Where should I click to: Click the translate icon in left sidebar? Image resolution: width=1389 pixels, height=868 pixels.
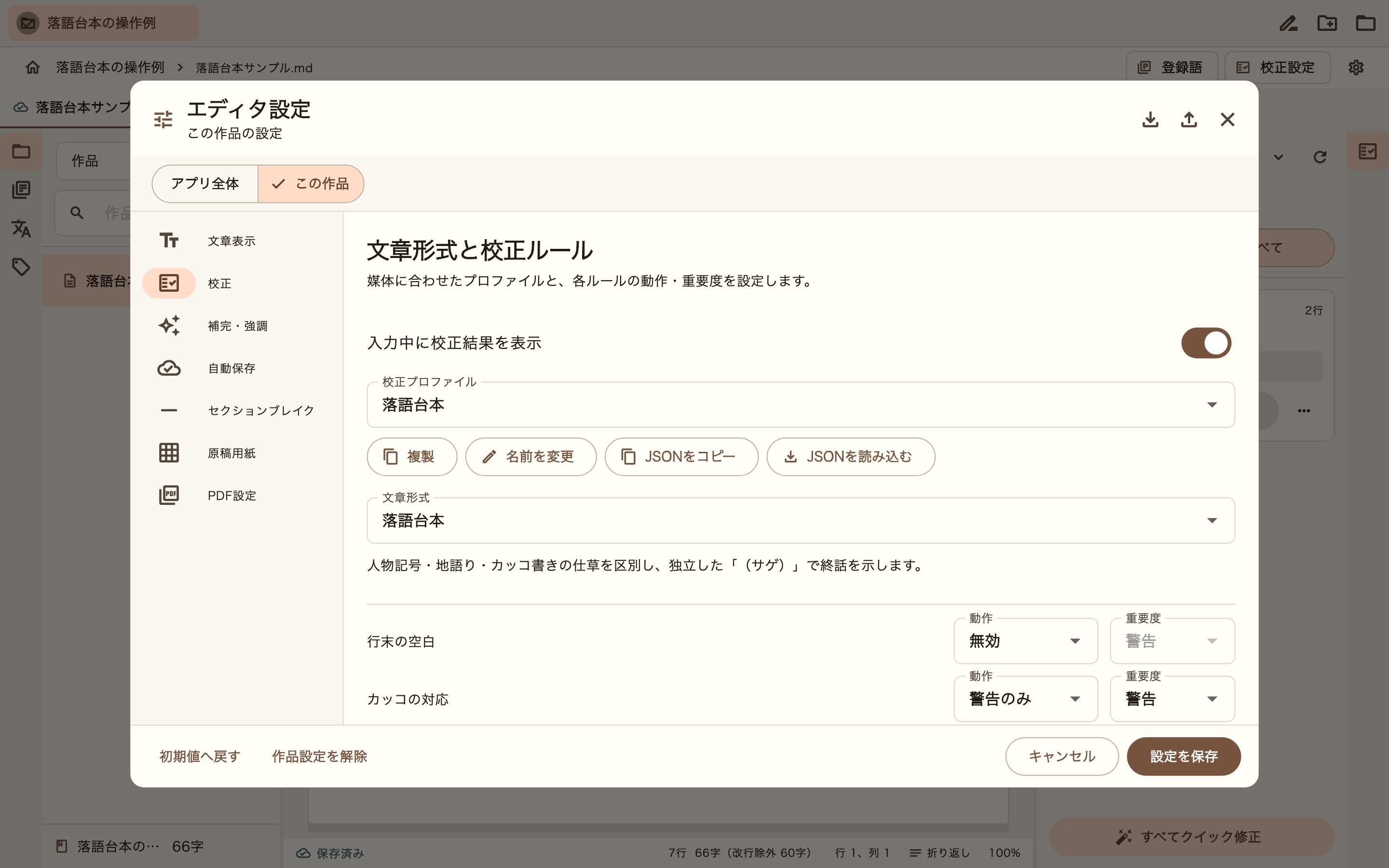coord(21,228)
